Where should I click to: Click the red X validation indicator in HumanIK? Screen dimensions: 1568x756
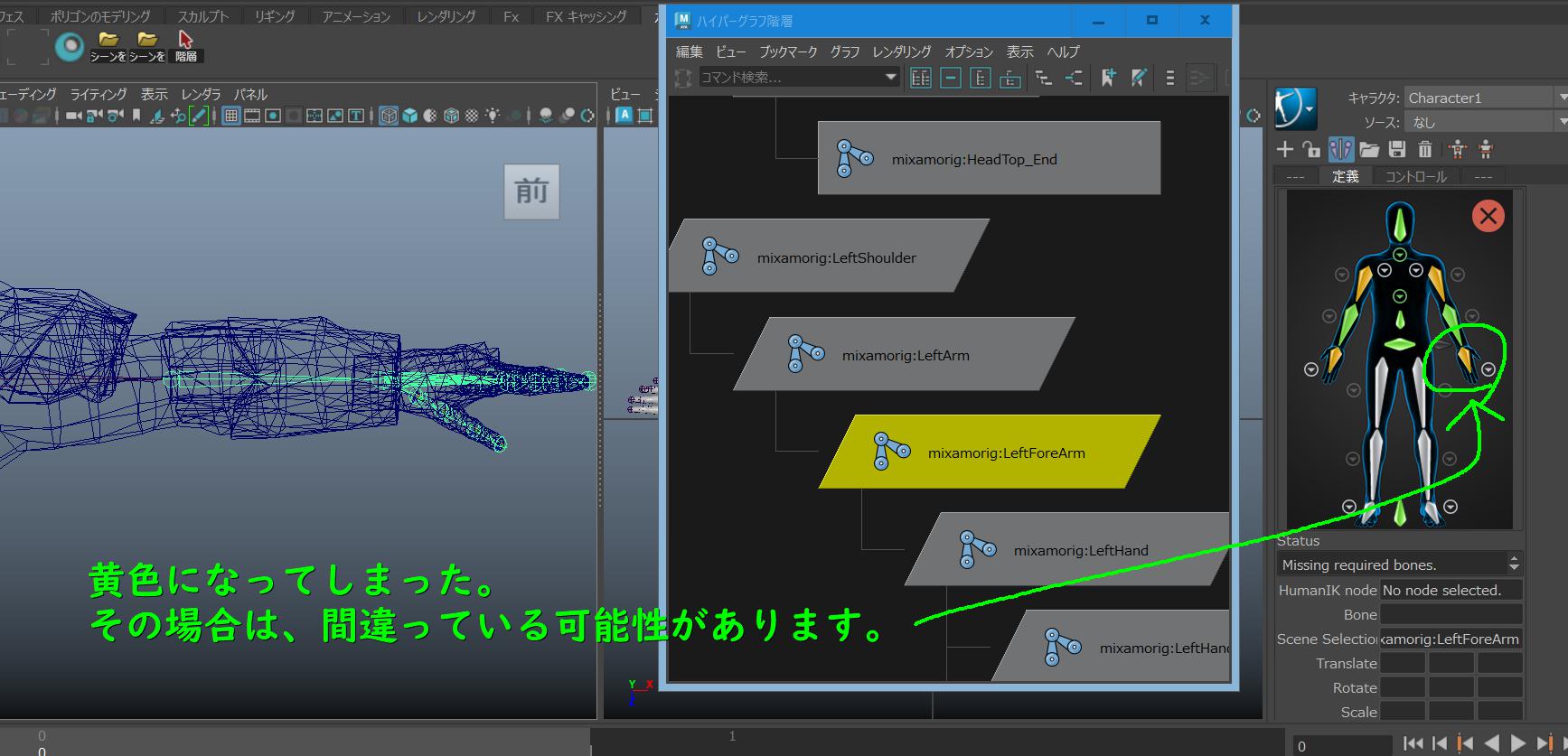(1488, 216)
